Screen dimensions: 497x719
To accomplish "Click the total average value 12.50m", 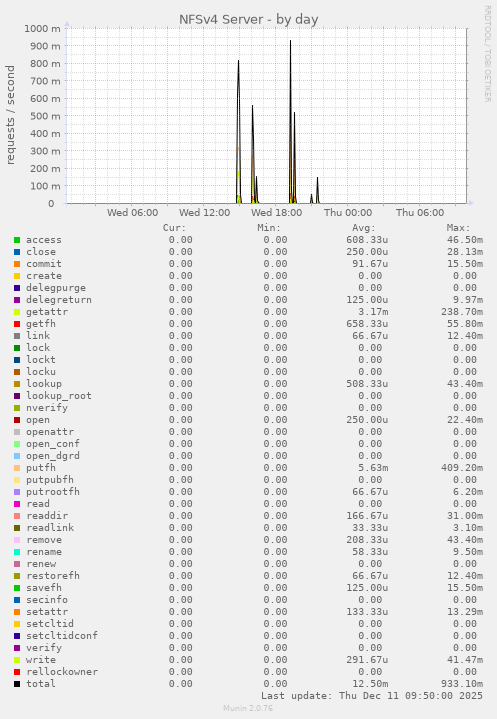I will pos(370,684).
